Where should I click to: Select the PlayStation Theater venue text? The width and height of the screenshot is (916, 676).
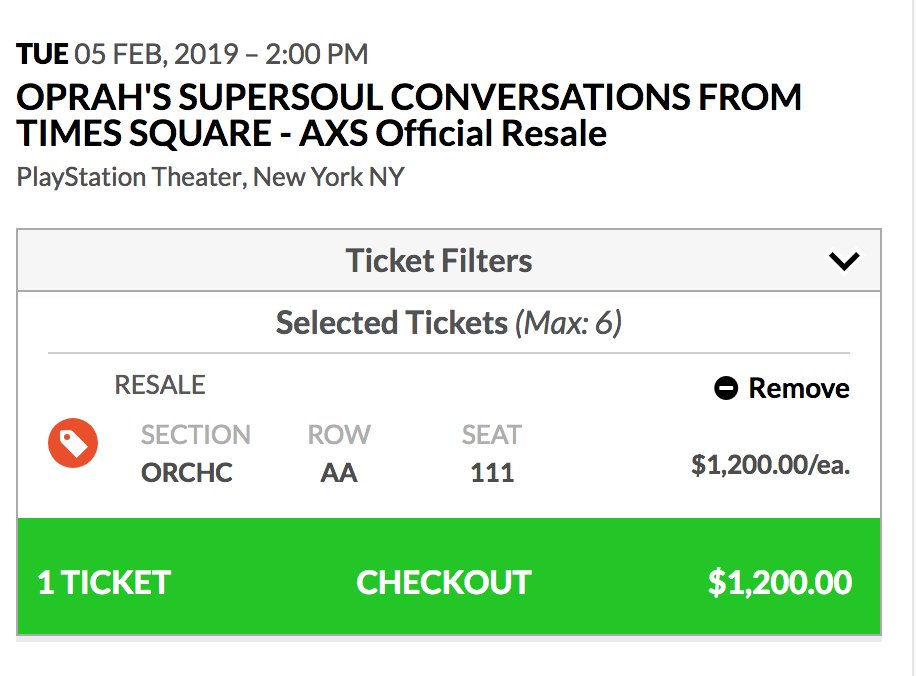pos(211,178)
